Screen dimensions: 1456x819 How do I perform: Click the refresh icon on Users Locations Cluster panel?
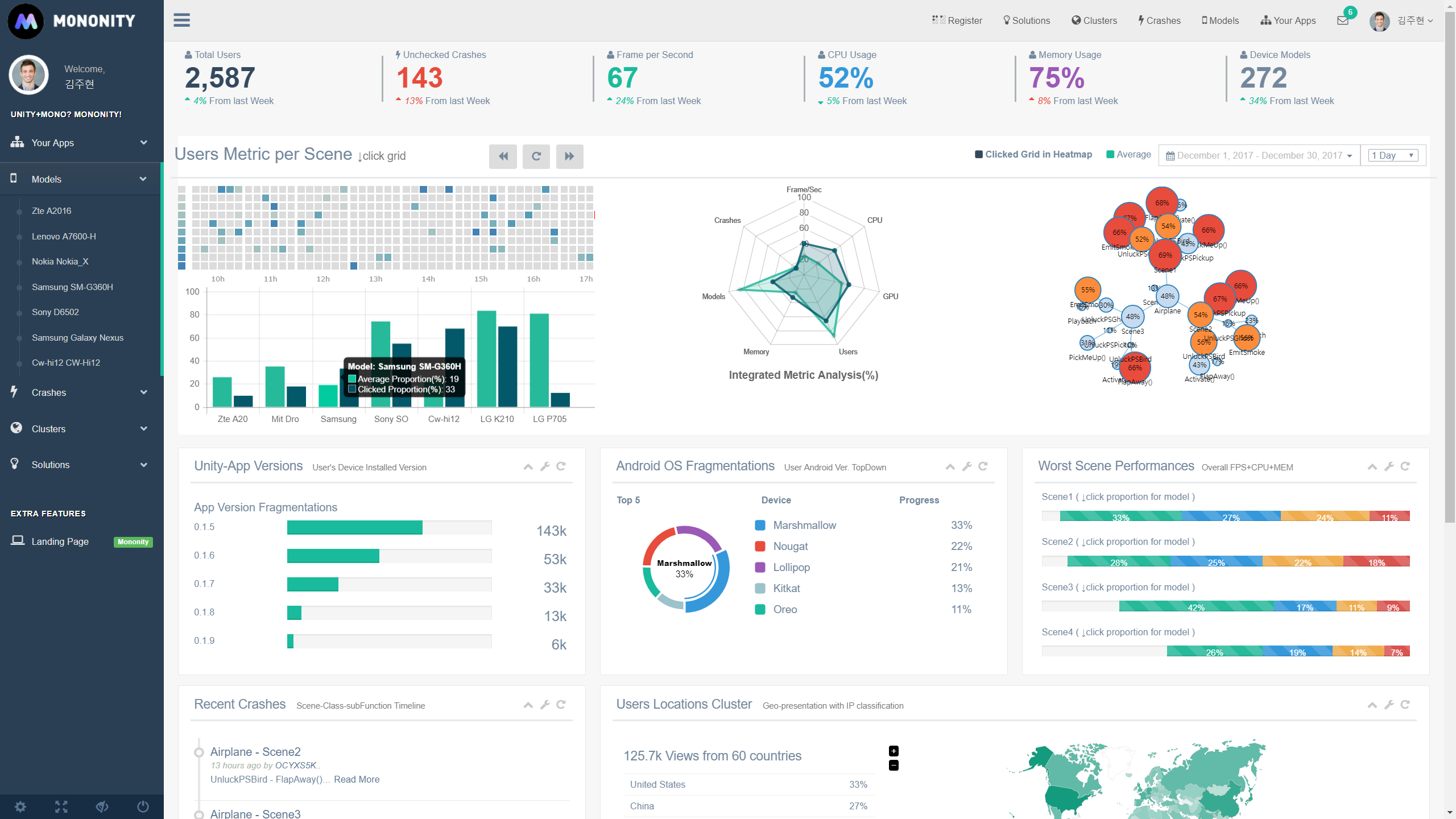pos(1405,705)
